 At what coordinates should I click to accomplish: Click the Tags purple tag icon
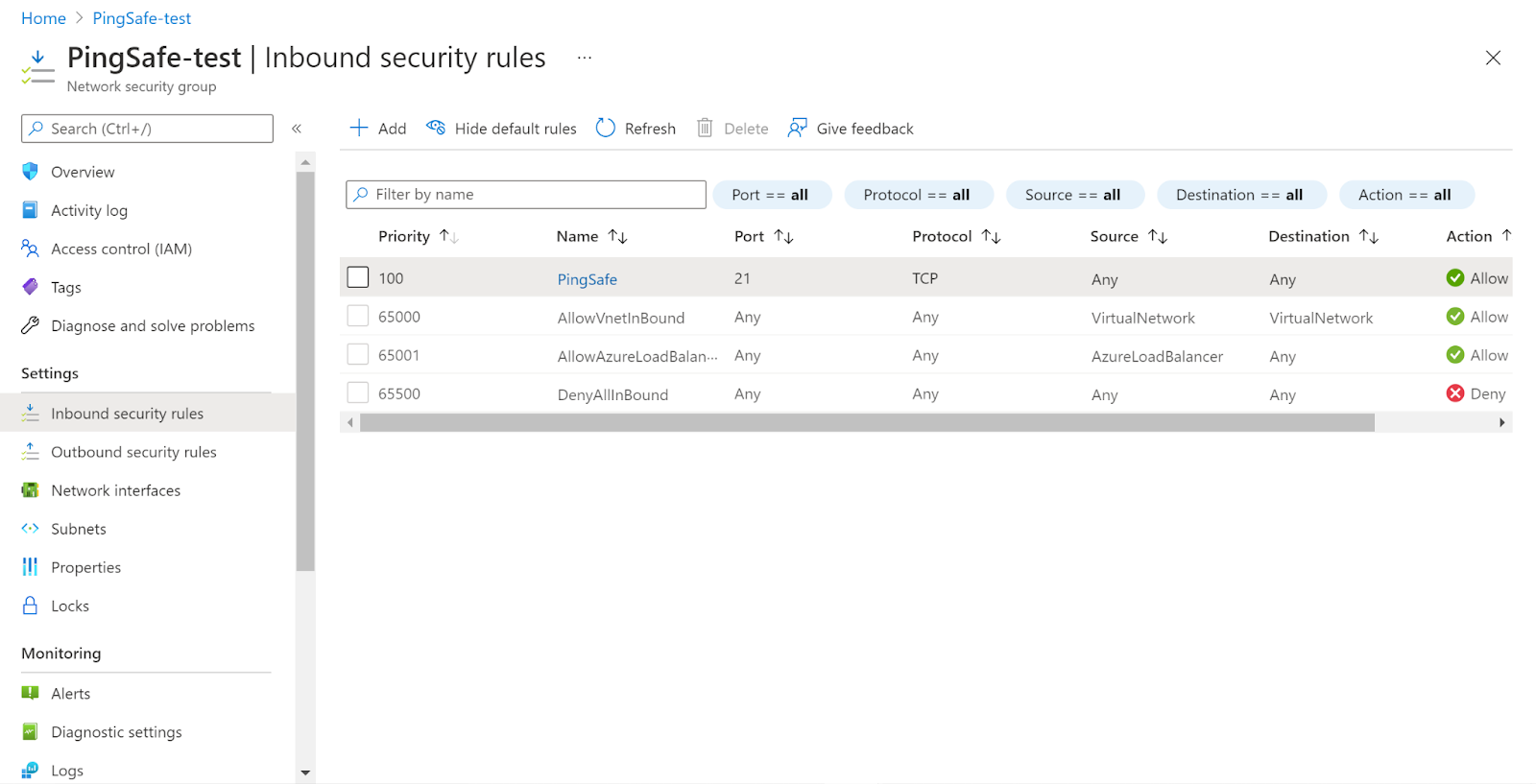tap(31, 287)
